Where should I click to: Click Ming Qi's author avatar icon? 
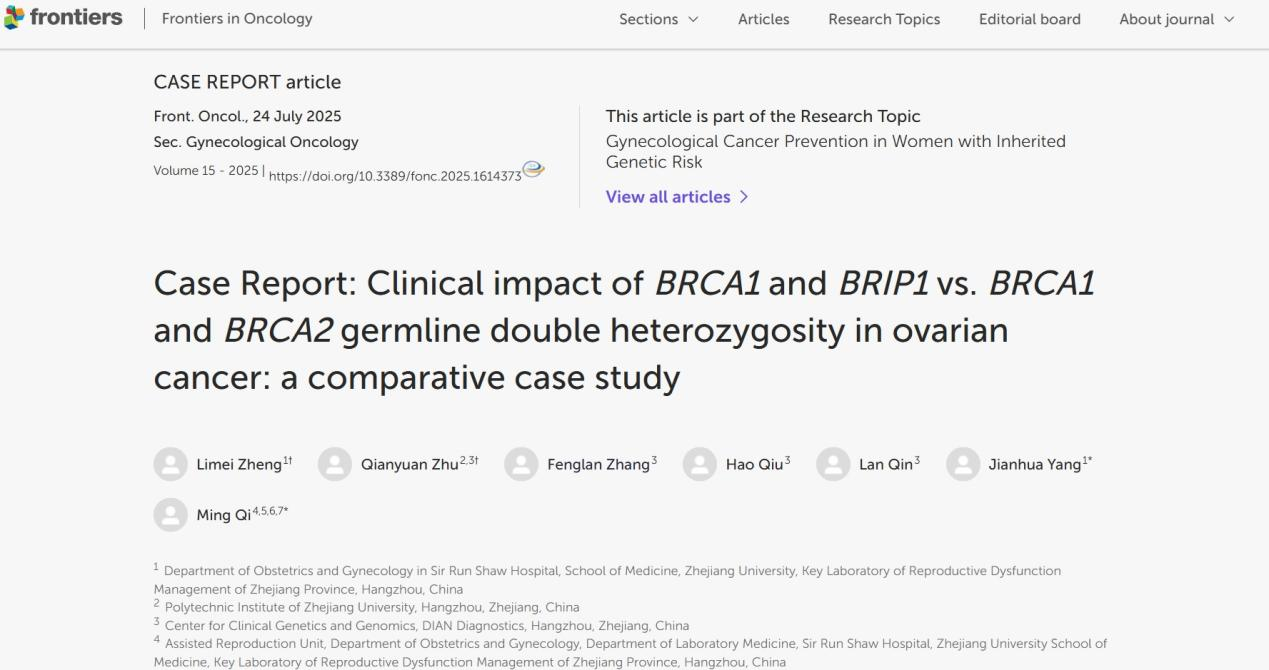[x=170, y=515]
